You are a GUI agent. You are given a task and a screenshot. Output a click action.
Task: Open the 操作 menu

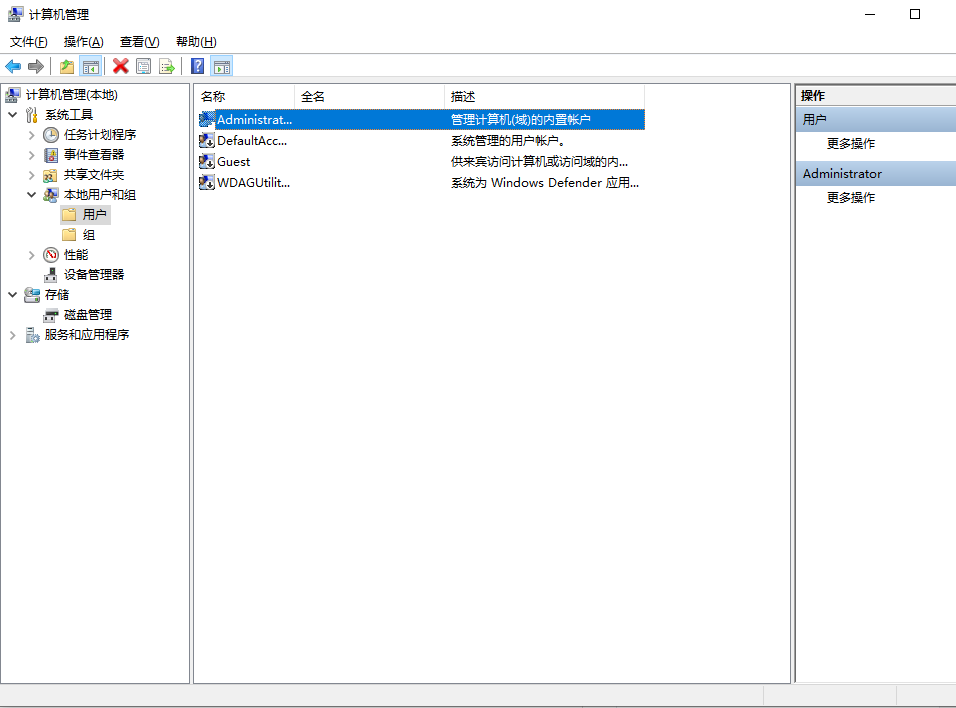pyautogui.click(x=83, y=42)
